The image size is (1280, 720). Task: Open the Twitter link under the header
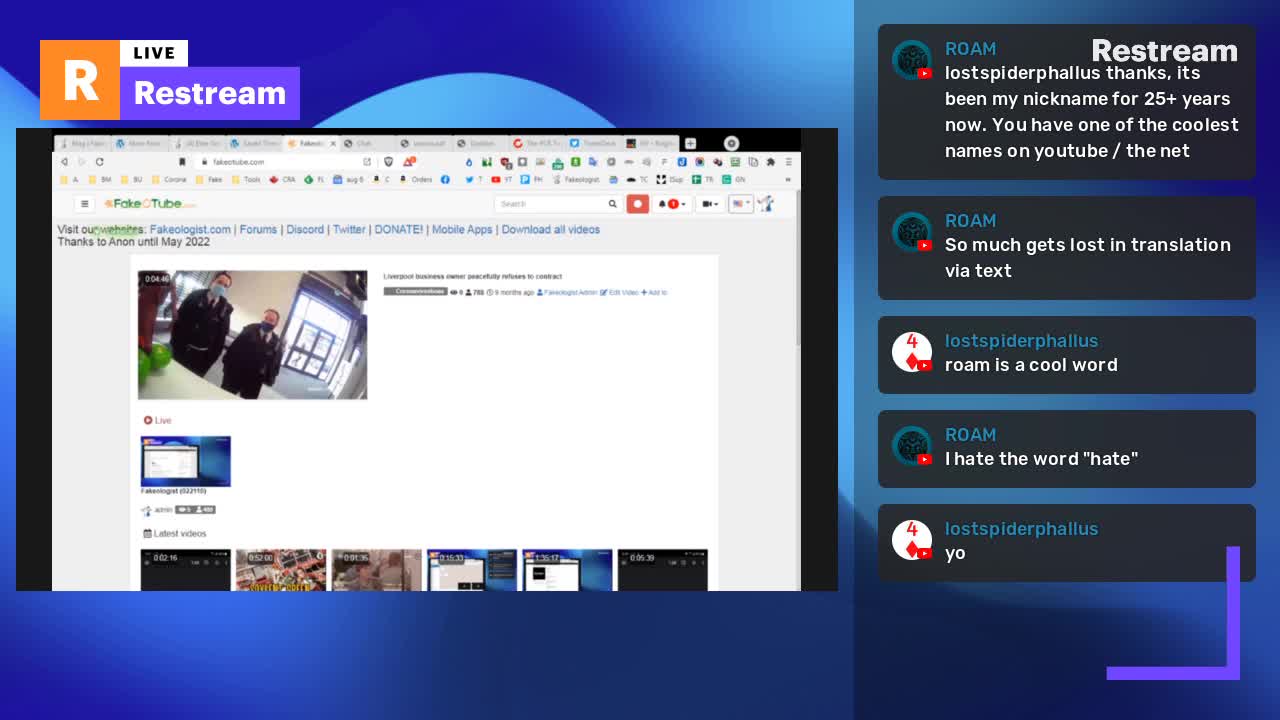(349, 229)
